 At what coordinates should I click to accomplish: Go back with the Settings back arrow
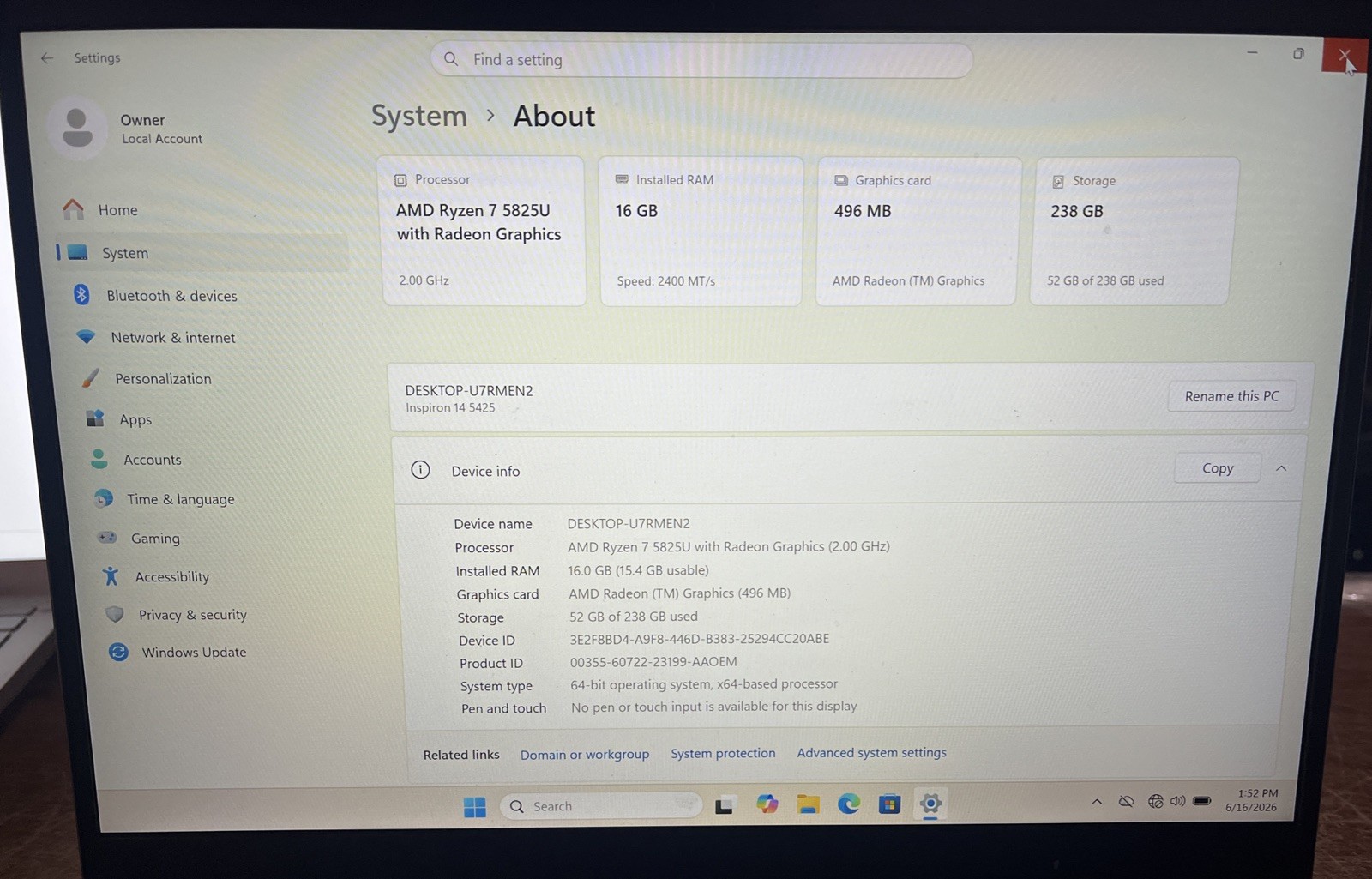(x=46, y=57)
